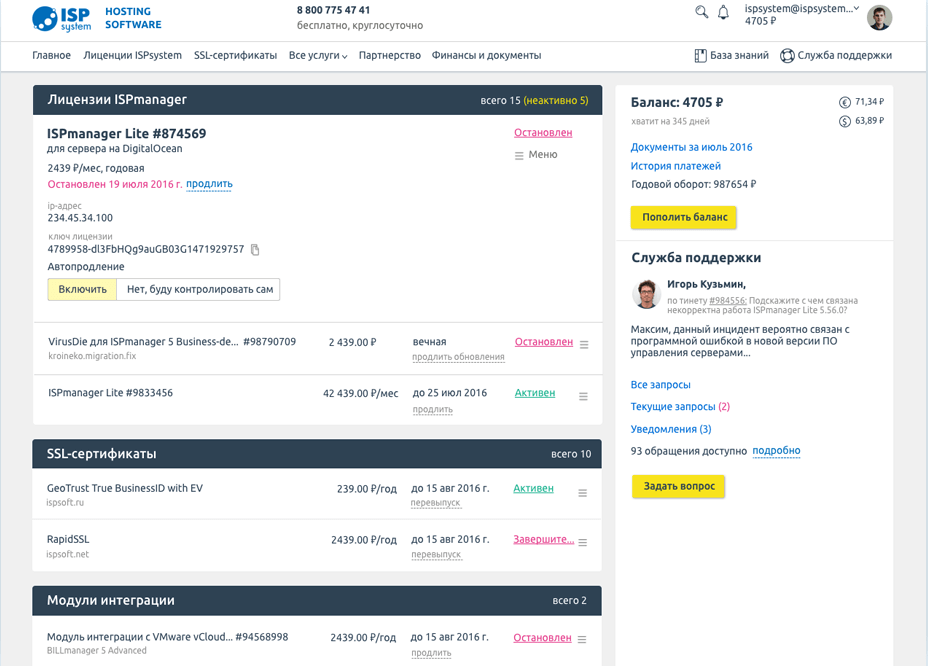
Task: Click the Годовой оборот: 987654 ₽ text
Action: coord(693,184)
